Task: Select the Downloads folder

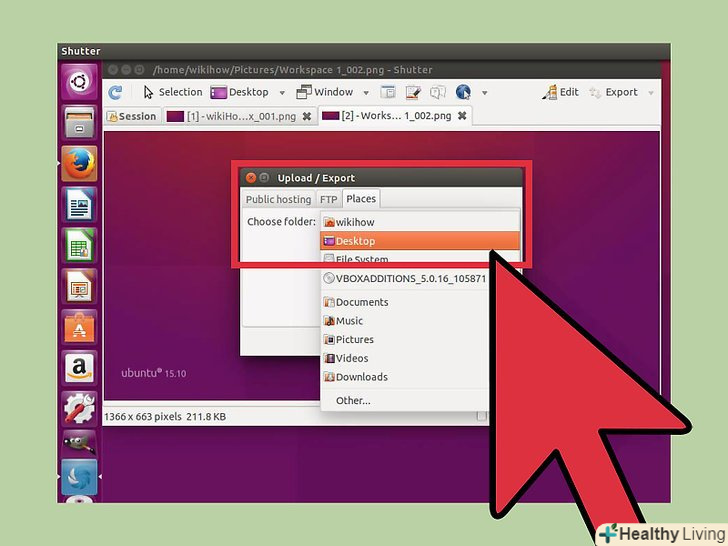Action: [x=405, y=377]
